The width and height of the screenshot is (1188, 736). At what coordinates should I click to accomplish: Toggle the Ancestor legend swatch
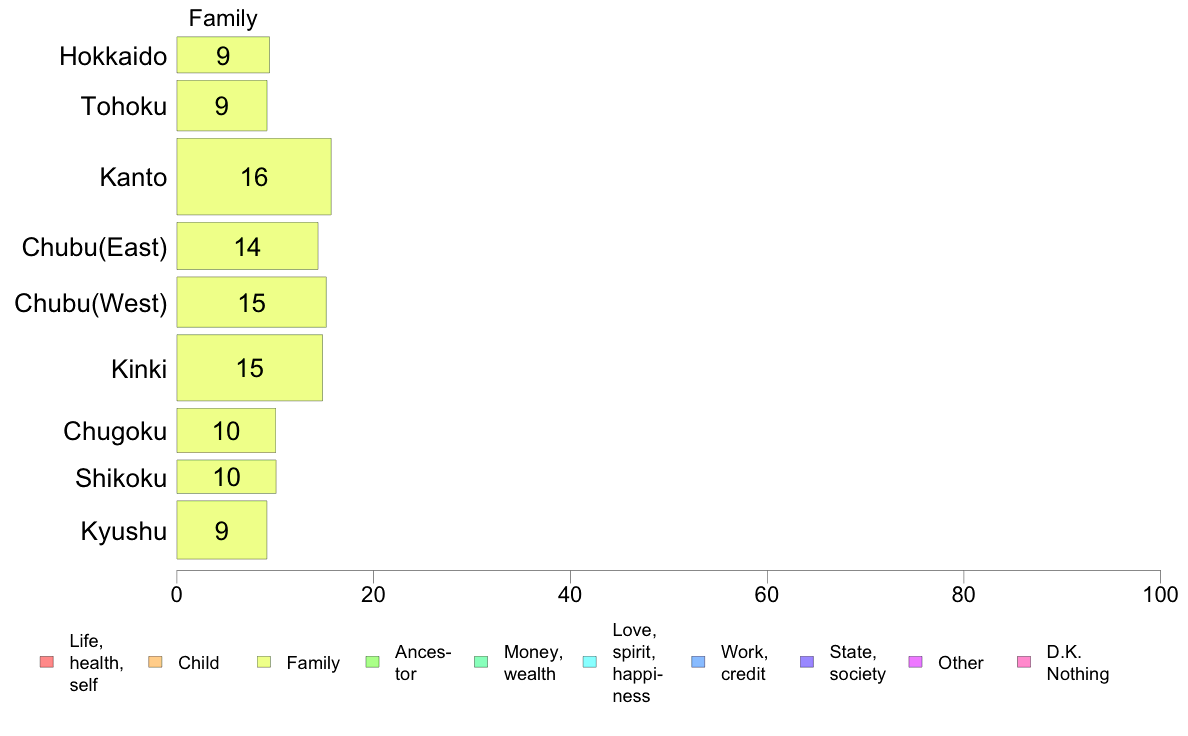click(x=372, y=662)
